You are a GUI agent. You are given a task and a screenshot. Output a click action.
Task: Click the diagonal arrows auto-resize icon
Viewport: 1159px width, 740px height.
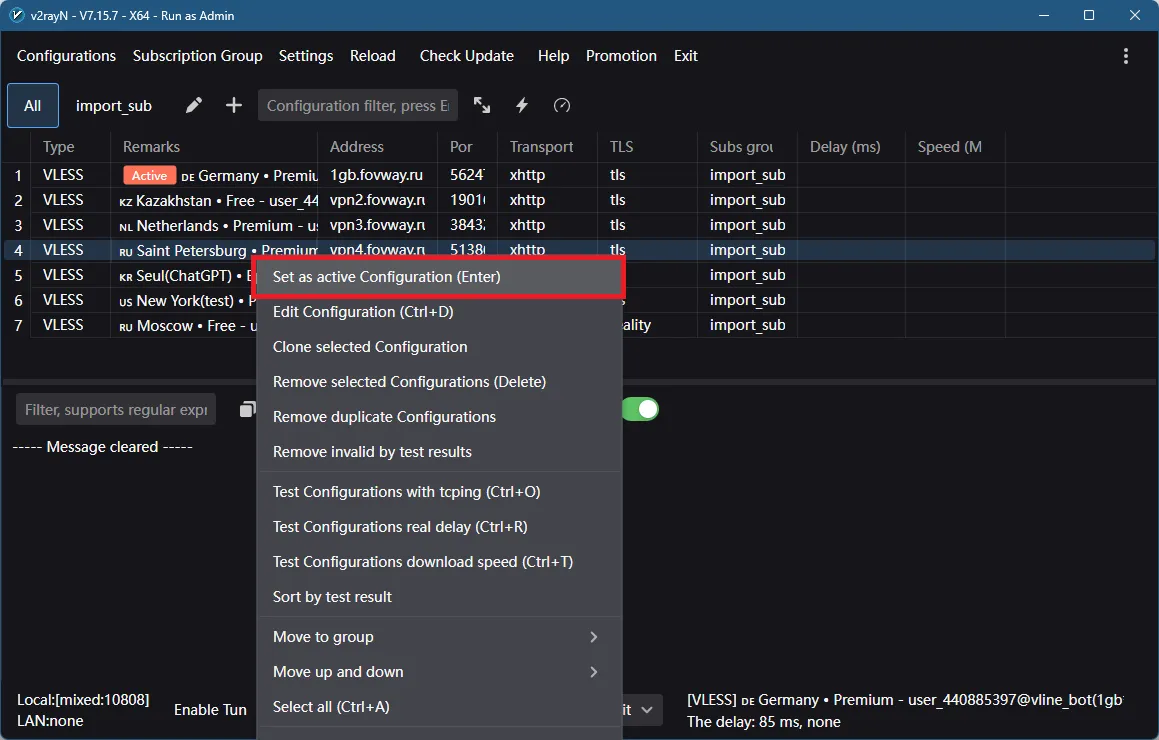(x=482, y=106)
